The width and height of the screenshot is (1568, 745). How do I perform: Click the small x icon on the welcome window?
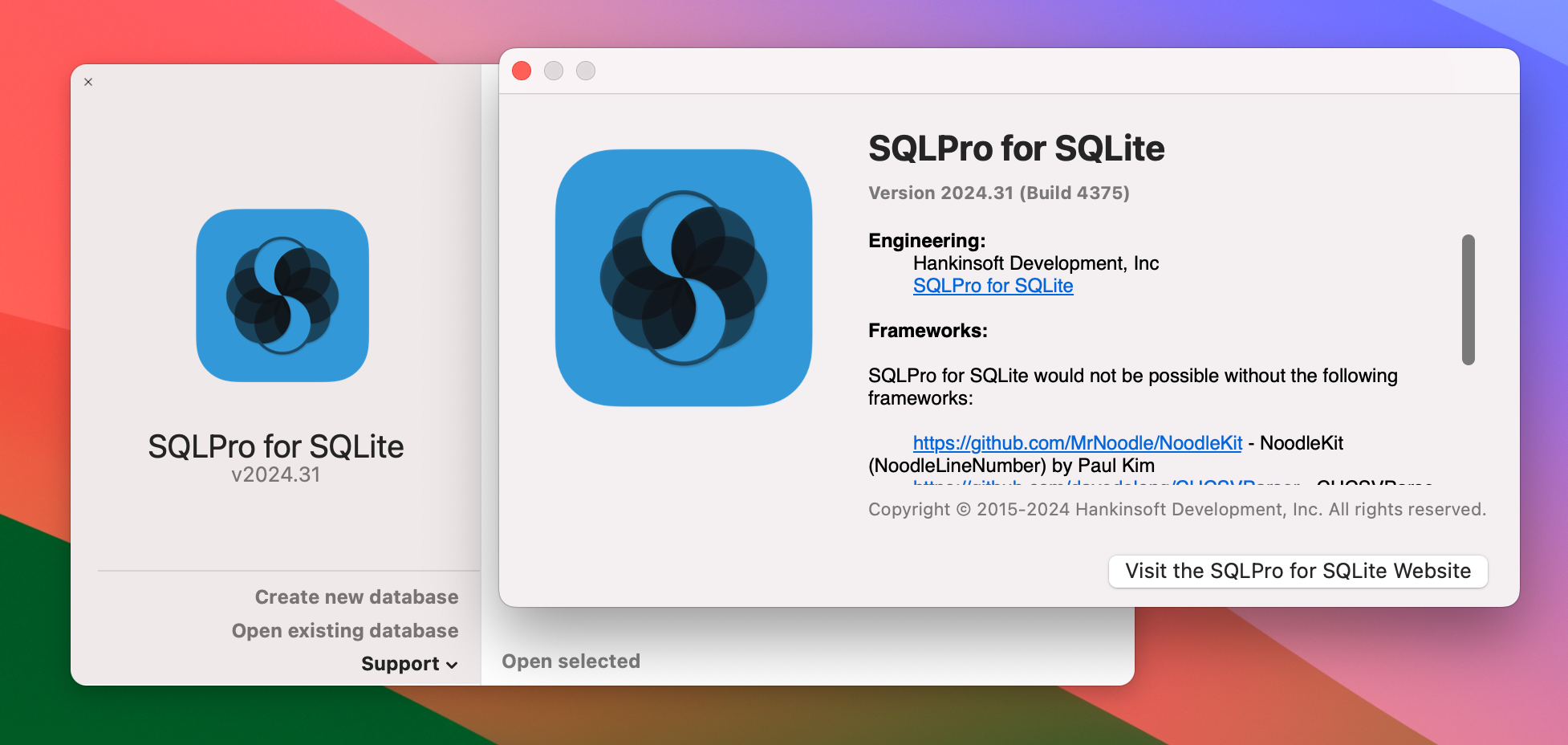click(88, 82)
